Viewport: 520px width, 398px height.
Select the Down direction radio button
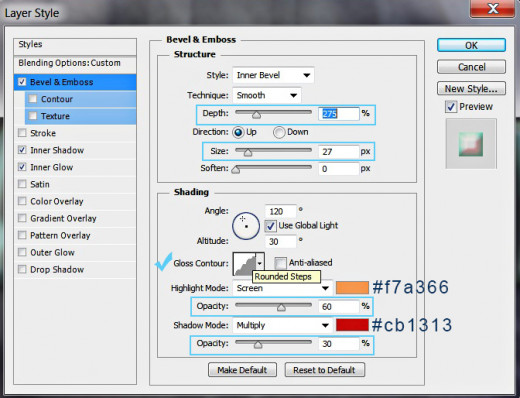[x=279, y=132]
